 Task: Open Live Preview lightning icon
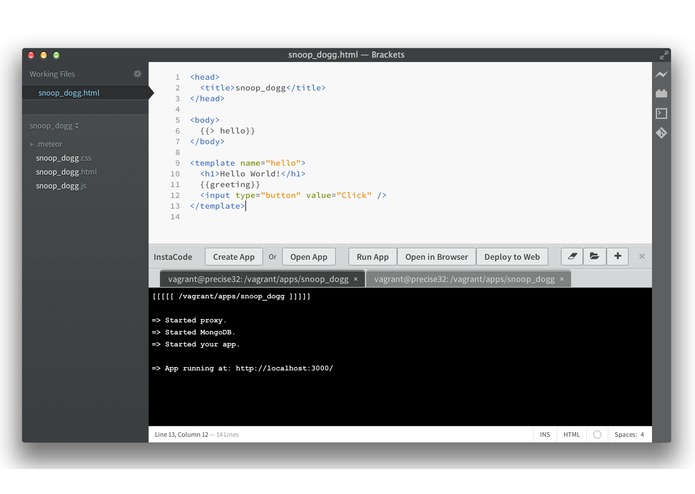tap(661, 74)
